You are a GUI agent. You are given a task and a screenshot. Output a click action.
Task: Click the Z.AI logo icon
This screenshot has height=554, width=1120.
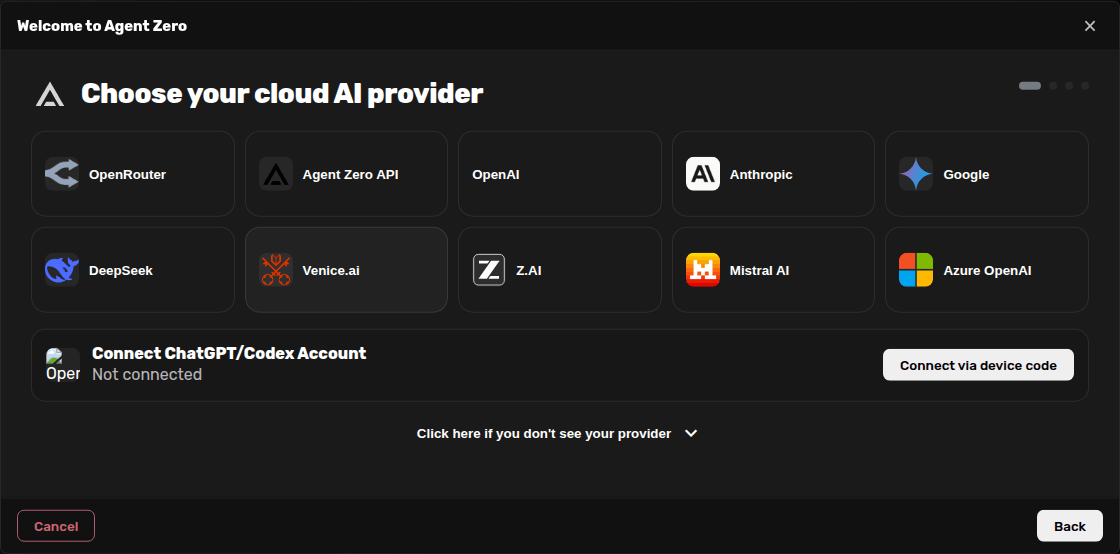pos(489,270)
